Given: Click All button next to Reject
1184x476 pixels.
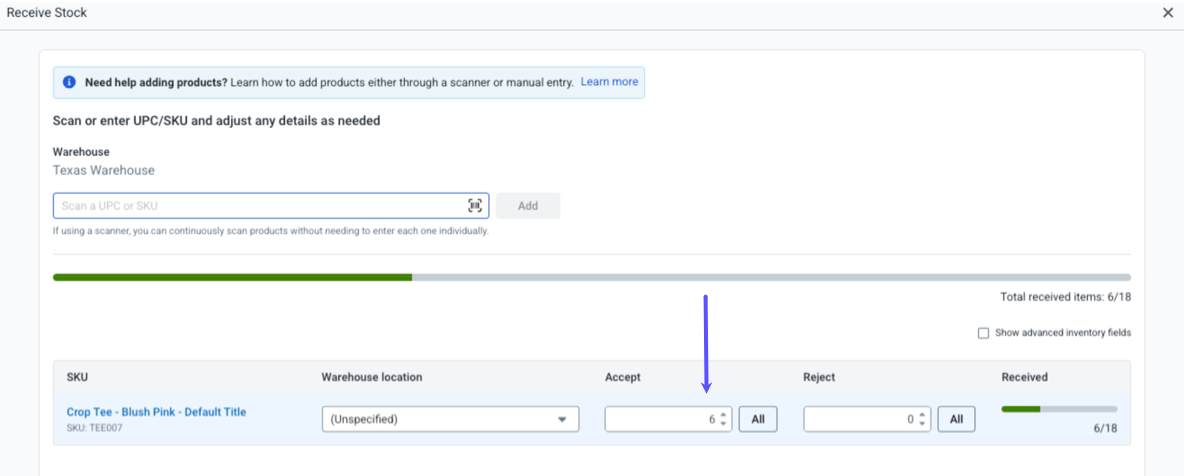Looking at the screenshot, I should click(x=956, y=419).
